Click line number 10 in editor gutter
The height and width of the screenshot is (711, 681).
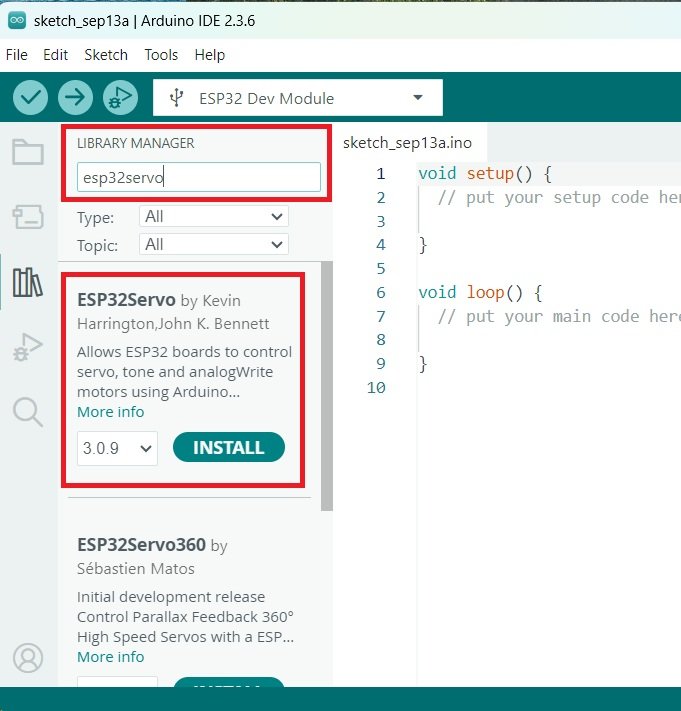(376, 388)
